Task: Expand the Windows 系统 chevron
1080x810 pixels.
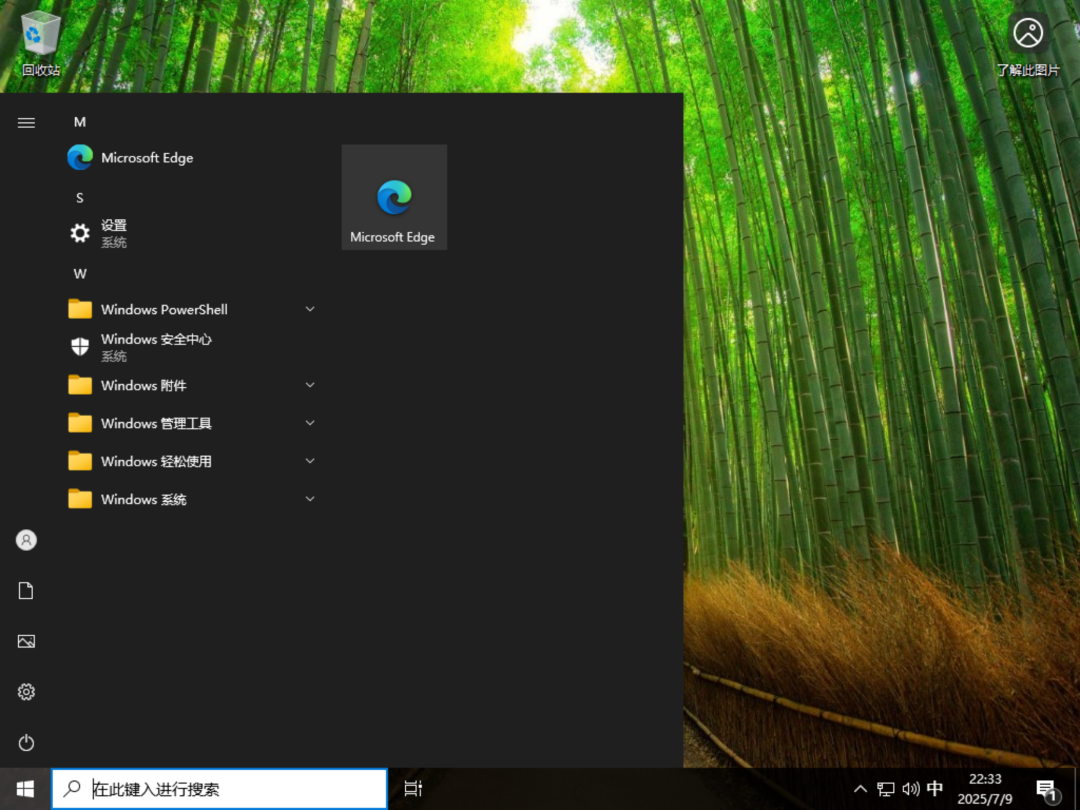Action: (310, 499)
